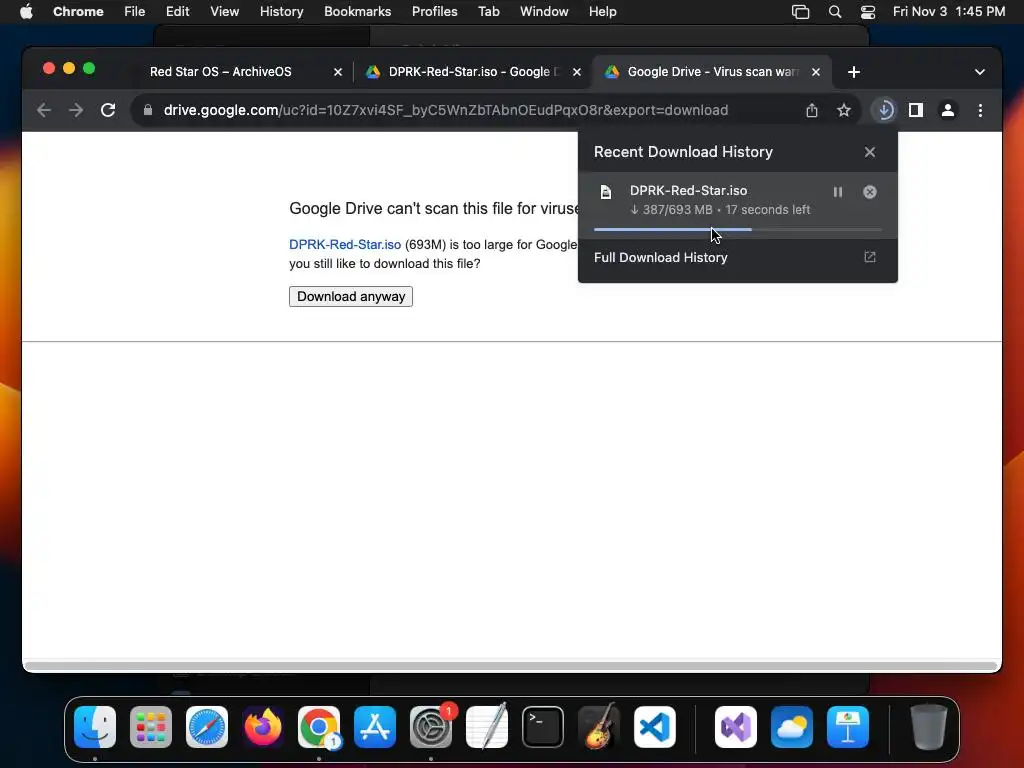Click the download progress bar
The image size is (1024, 768).
click(737, 229)
